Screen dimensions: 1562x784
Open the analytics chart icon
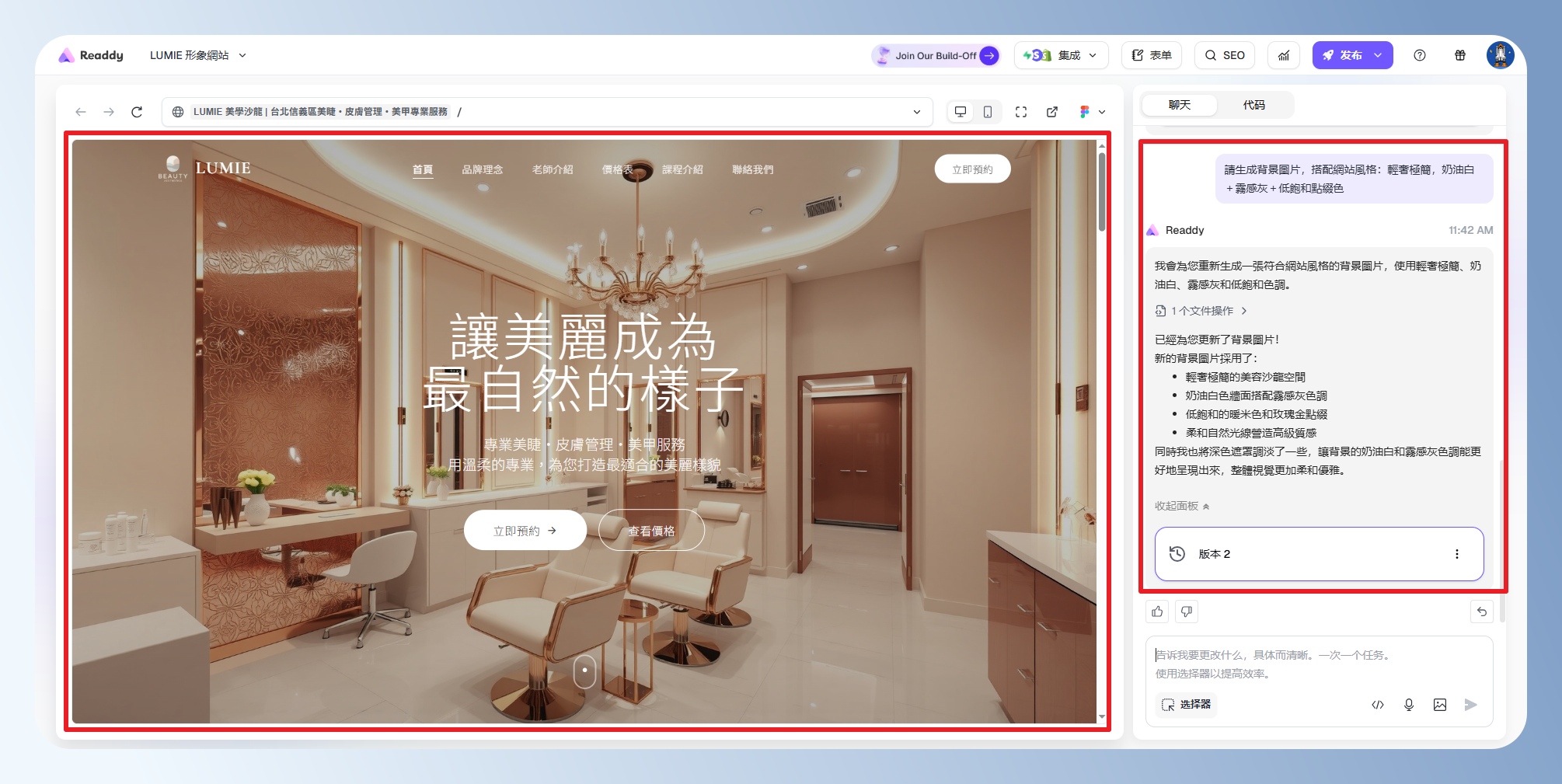(x=1284, y=55)
